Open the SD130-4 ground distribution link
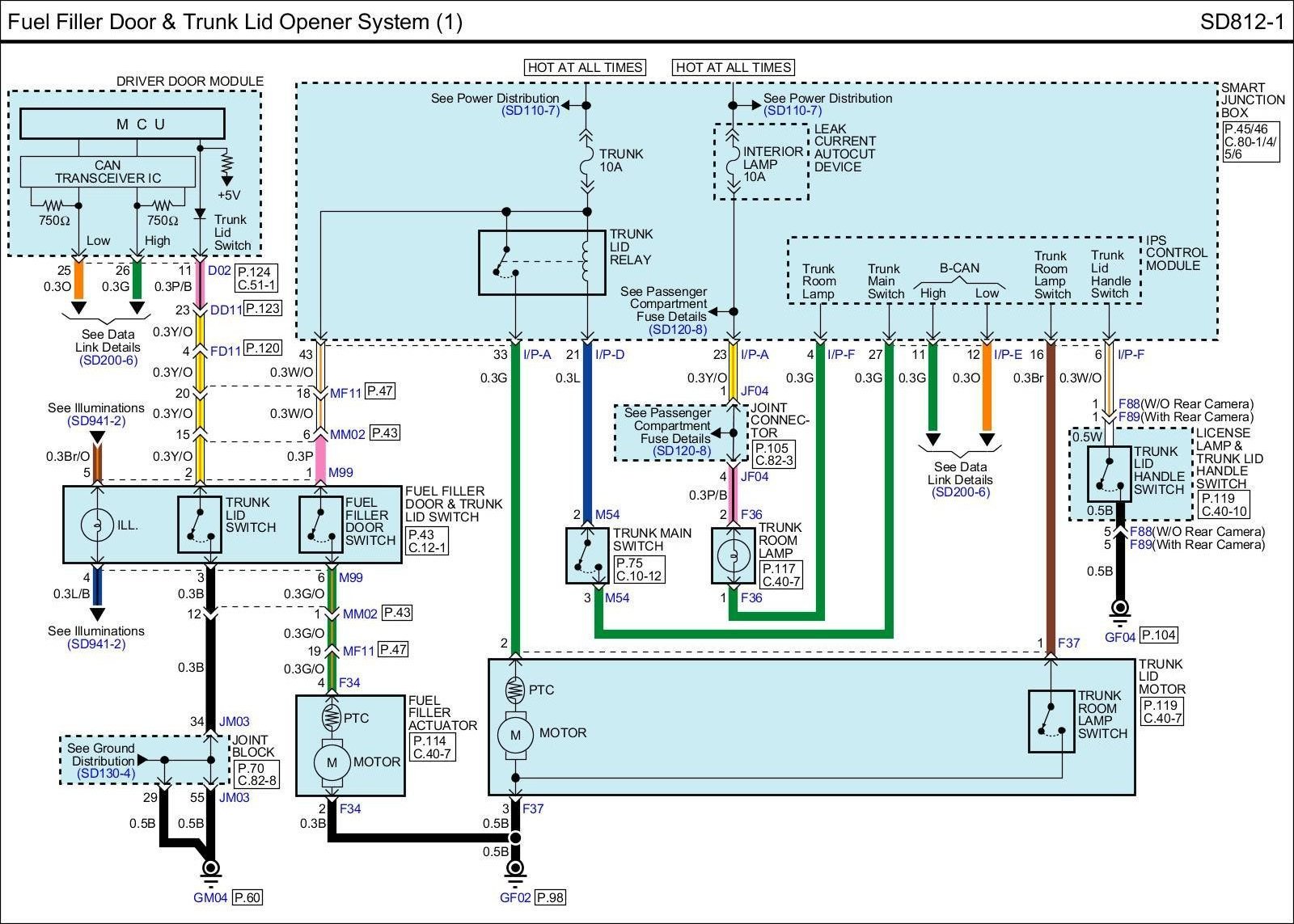1294x924 pixels. [x=106, y=774]
